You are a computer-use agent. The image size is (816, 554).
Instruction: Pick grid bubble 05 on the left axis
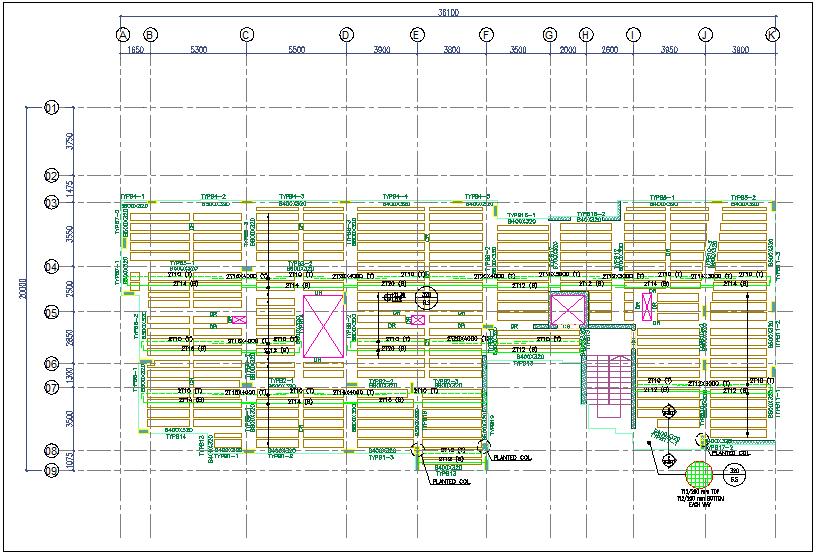pyautogui.click(x=52, y=312)
